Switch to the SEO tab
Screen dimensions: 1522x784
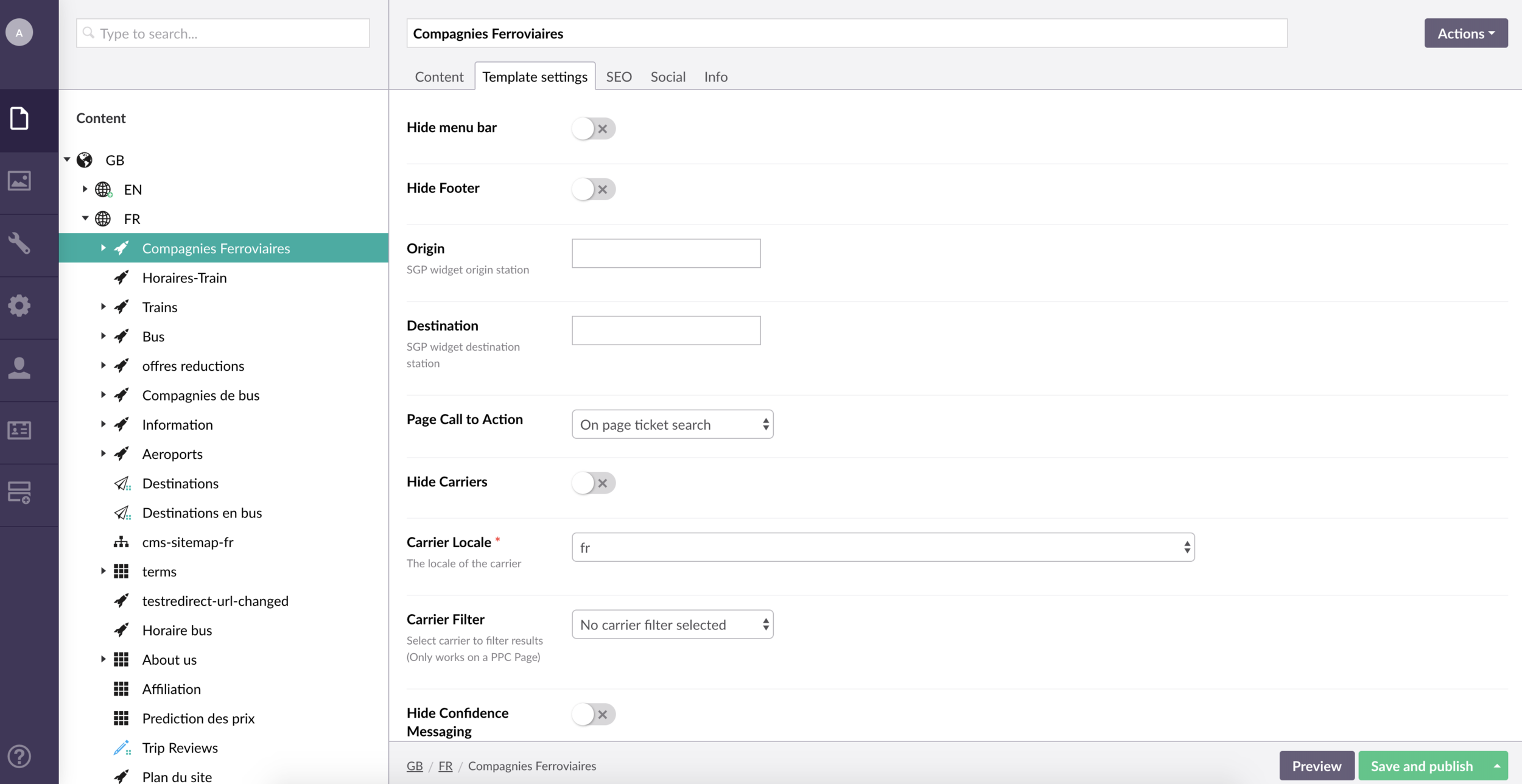pos(619,77)
